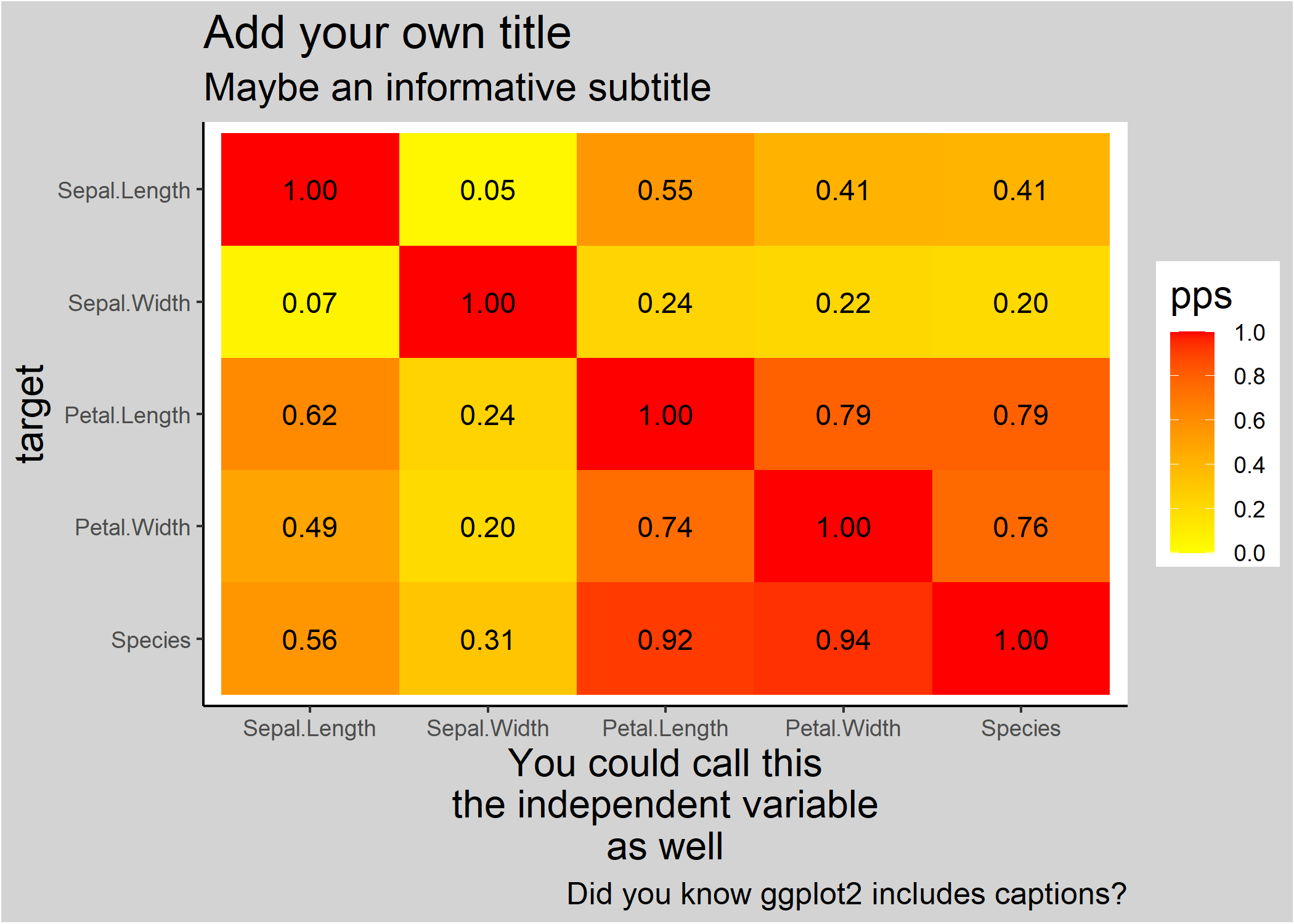Click 'Sepal.Length' label on the x-axis
This screenshot has width=1294, height=924.
click(x=309, y=728)
